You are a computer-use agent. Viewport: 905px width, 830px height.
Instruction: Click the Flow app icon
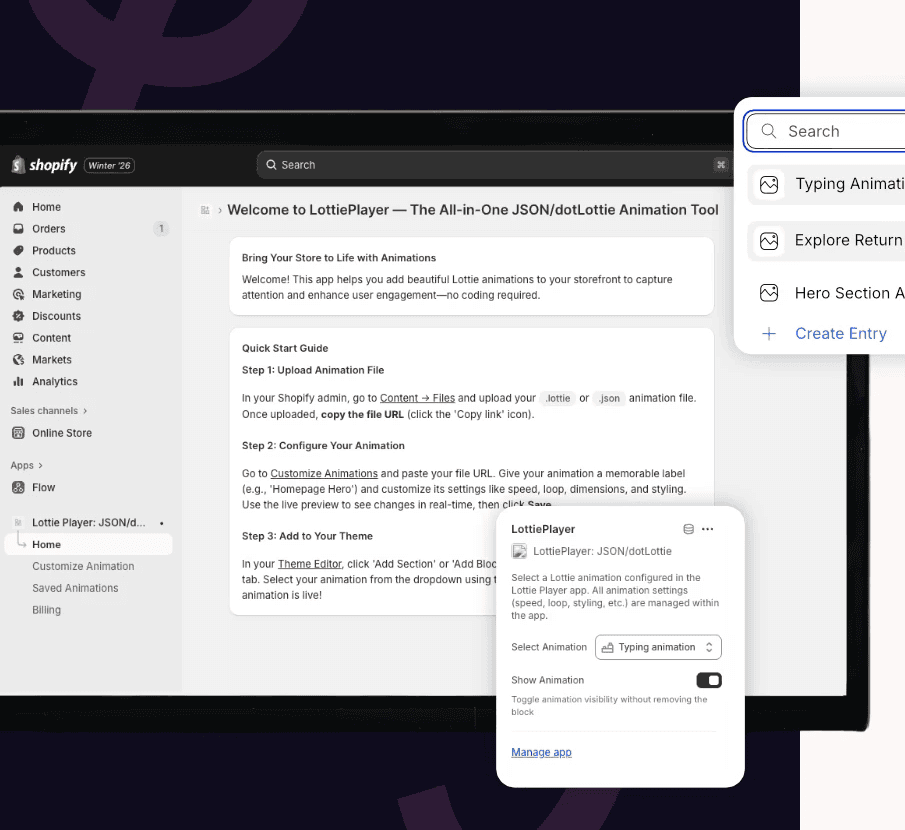pos(18,488)
